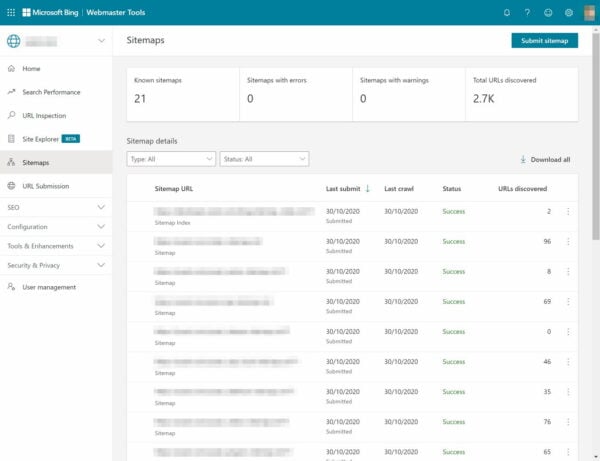Click the globe site icon in the sidebar

[13, 41]
